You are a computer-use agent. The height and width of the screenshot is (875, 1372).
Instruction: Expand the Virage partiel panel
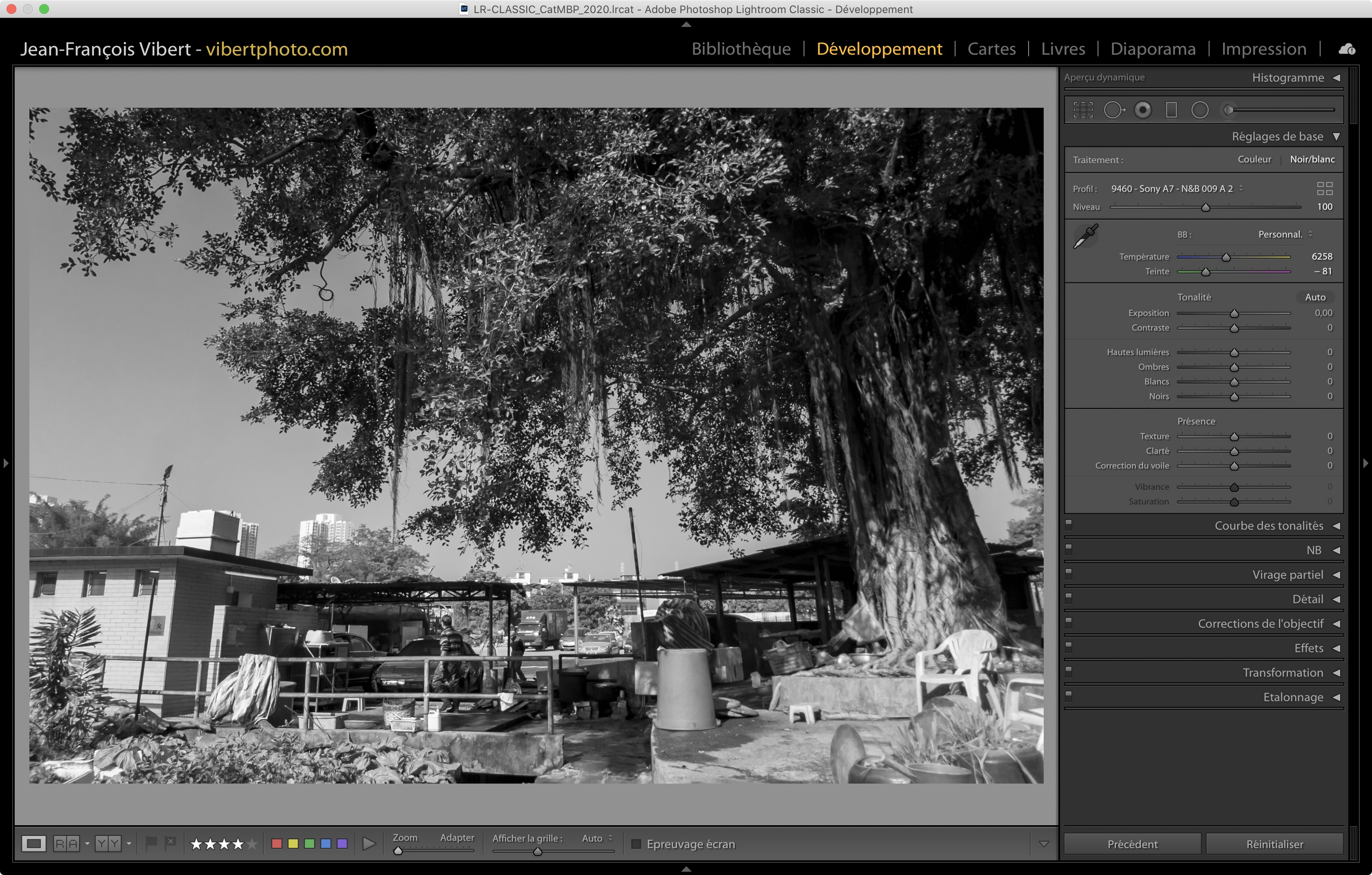pos(1287,574)
